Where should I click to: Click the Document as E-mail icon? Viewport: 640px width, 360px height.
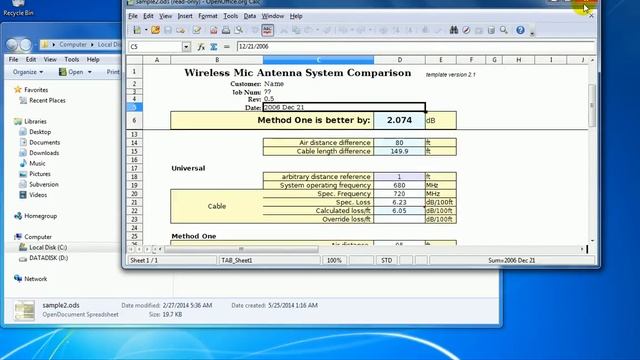point(180,30)
